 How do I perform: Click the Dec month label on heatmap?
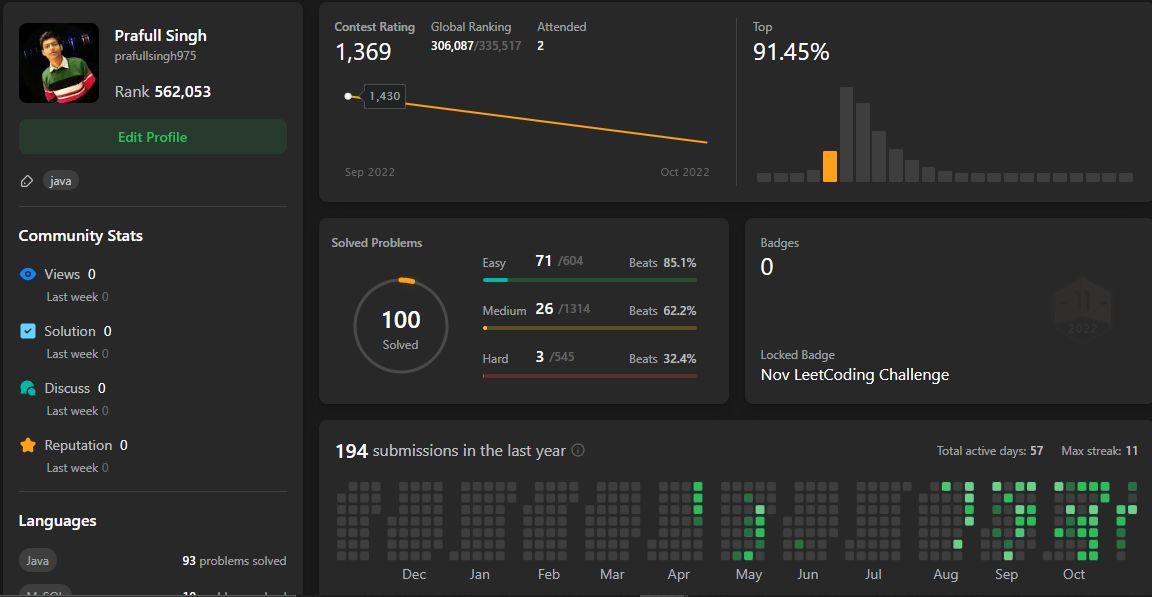pyautogui.click(x=414, y=574)
